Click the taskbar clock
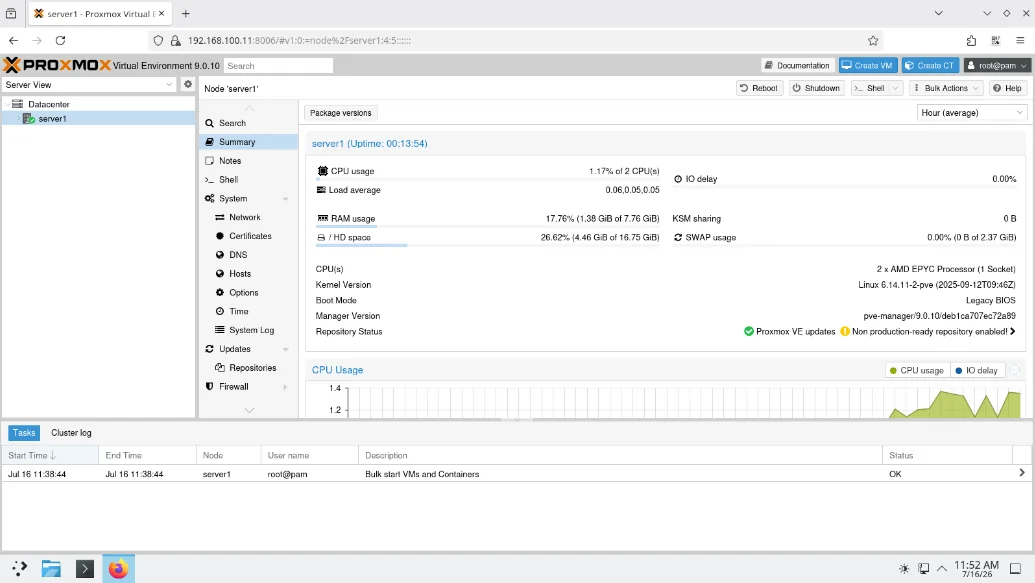 [x=976, y=568]
